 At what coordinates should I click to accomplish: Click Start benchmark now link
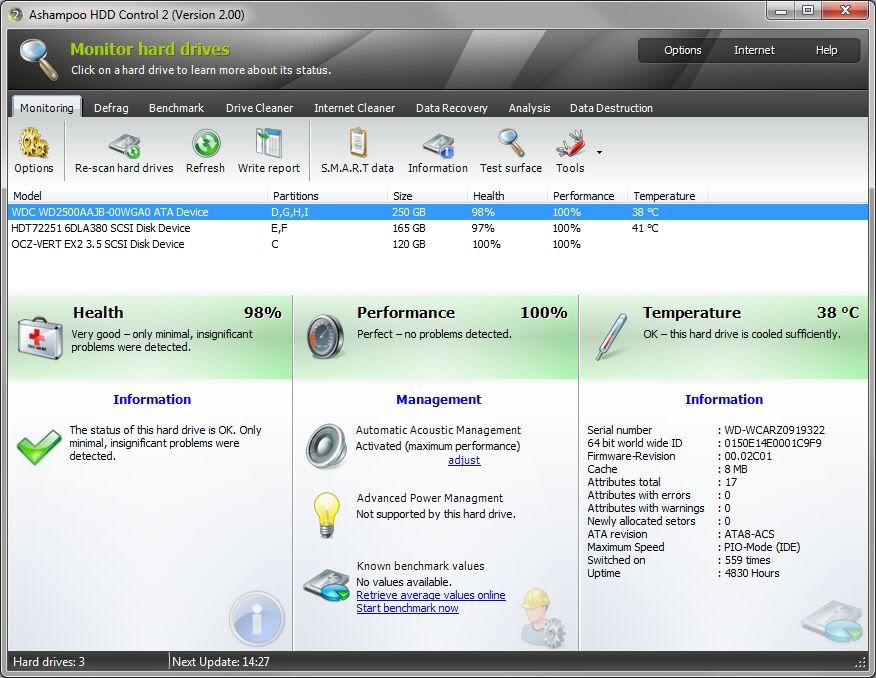(407, 608)
